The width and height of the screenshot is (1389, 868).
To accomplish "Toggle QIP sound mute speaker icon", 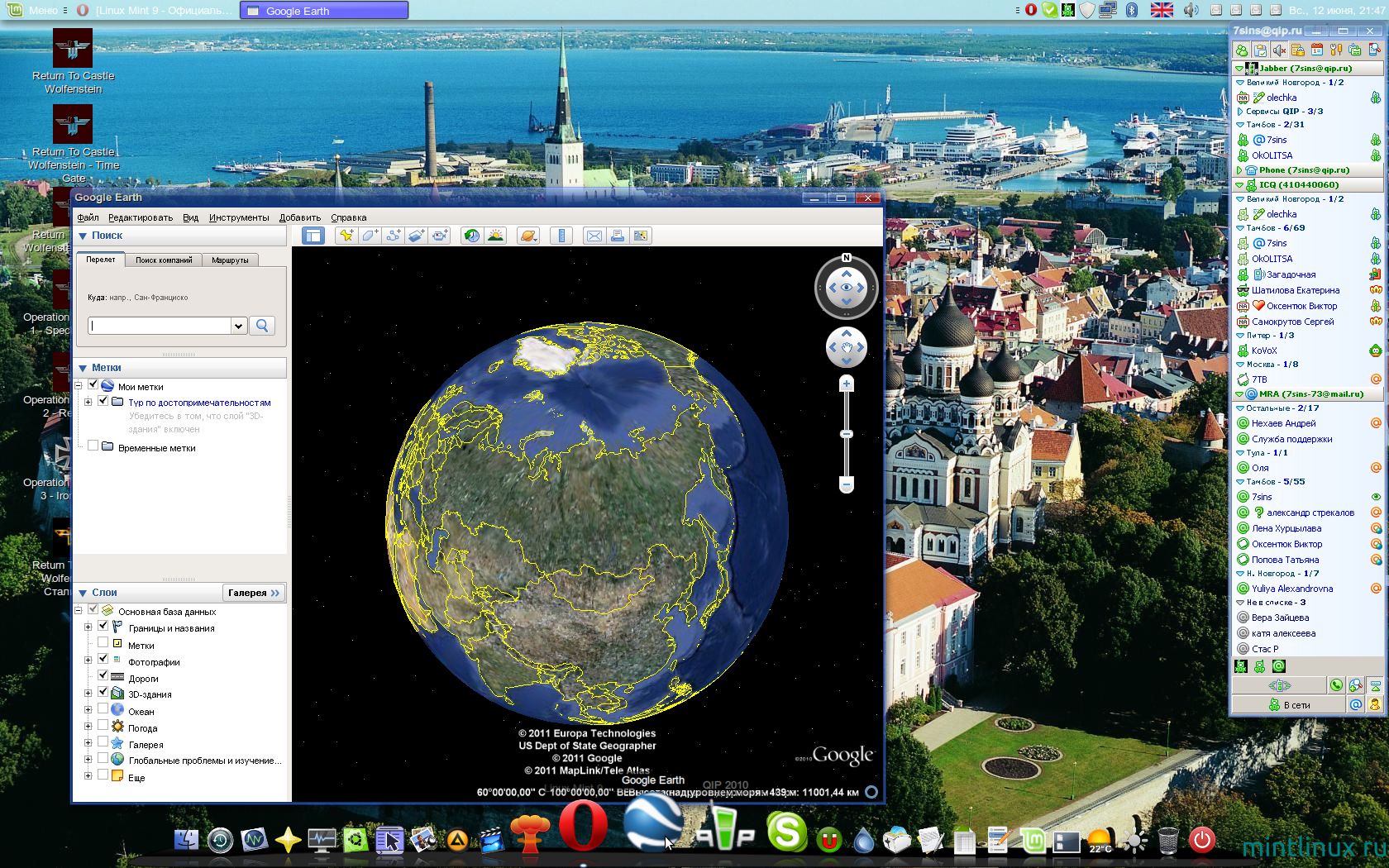I will pyautogui.click(x=1279, y=50).
